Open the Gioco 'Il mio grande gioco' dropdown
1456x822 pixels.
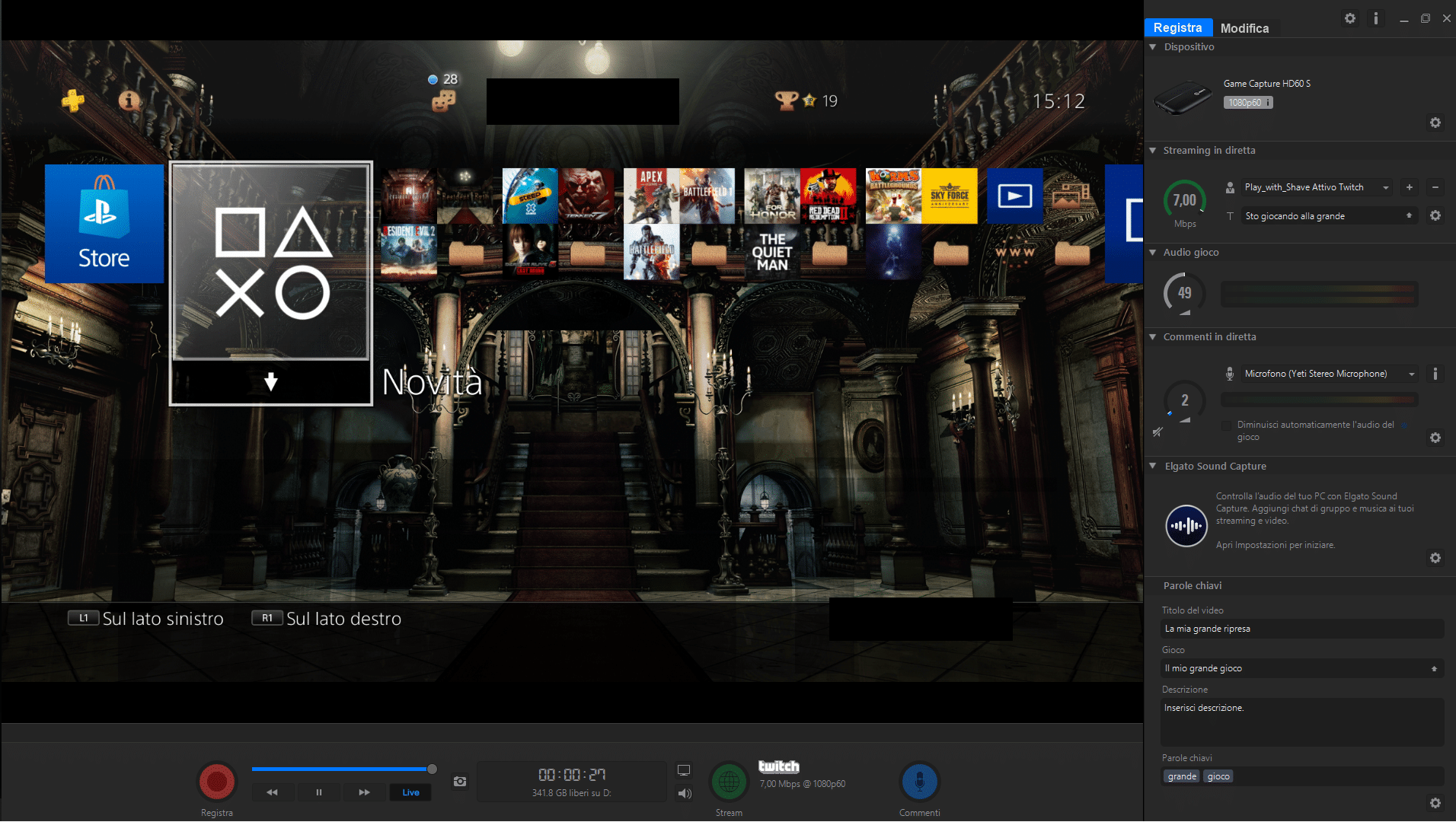pos(1302,668)
